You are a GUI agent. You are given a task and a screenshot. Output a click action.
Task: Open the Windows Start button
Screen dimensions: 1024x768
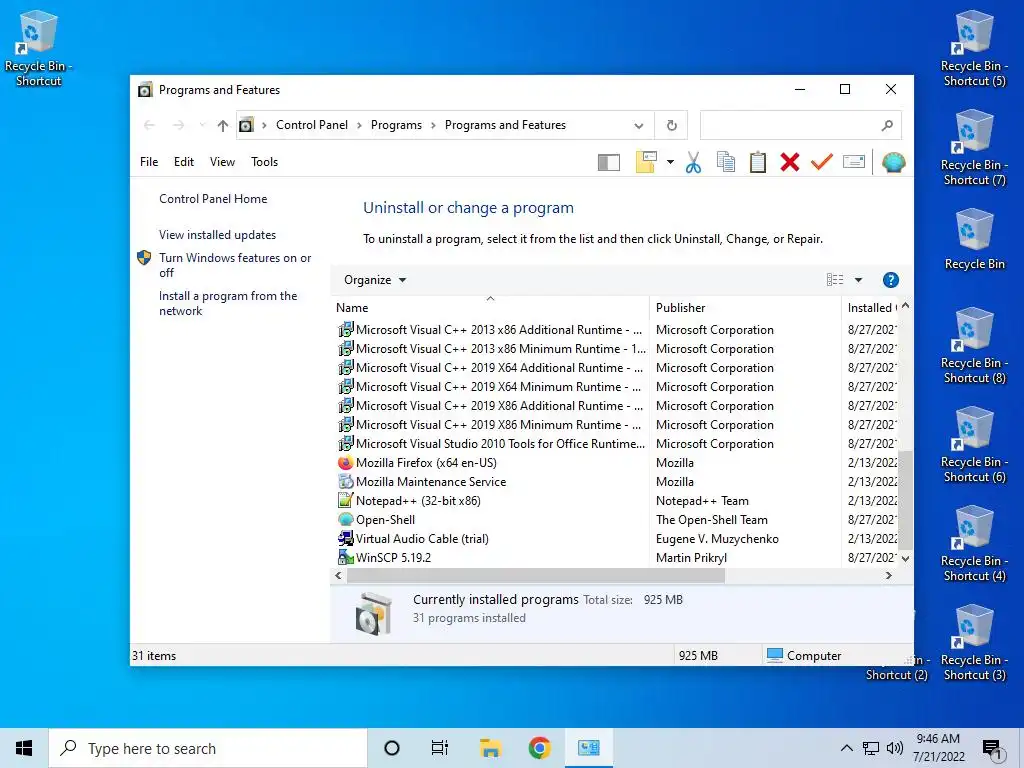pyautogui.click(x=24, y=748)
